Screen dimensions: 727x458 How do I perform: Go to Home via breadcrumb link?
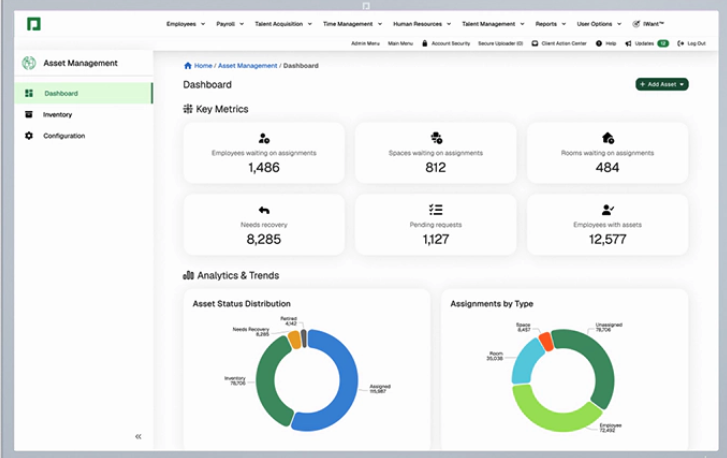203,66
